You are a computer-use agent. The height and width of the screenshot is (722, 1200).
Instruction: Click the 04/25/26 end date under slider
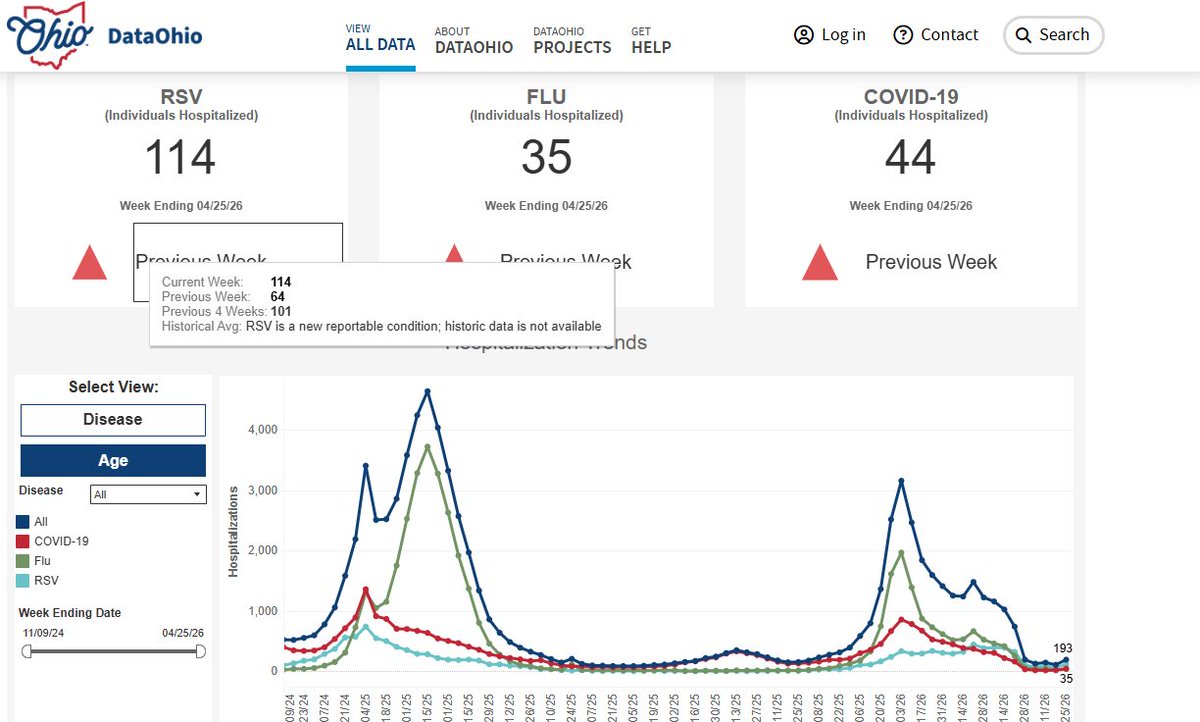pyautogui.click(x=183, y=633)
